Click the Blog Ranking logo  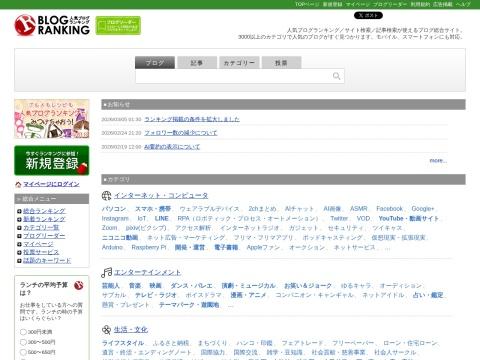coord(52,25)
